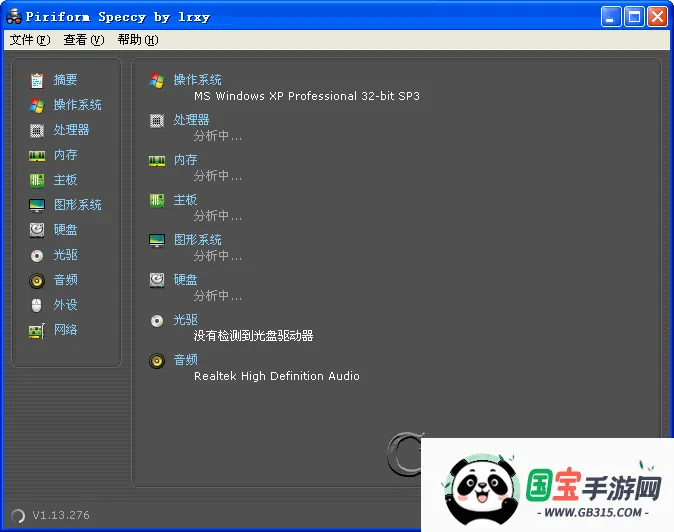674x532 pixels.
Task: Switch to 音频 section in sidebar
Action: [65, 280]
